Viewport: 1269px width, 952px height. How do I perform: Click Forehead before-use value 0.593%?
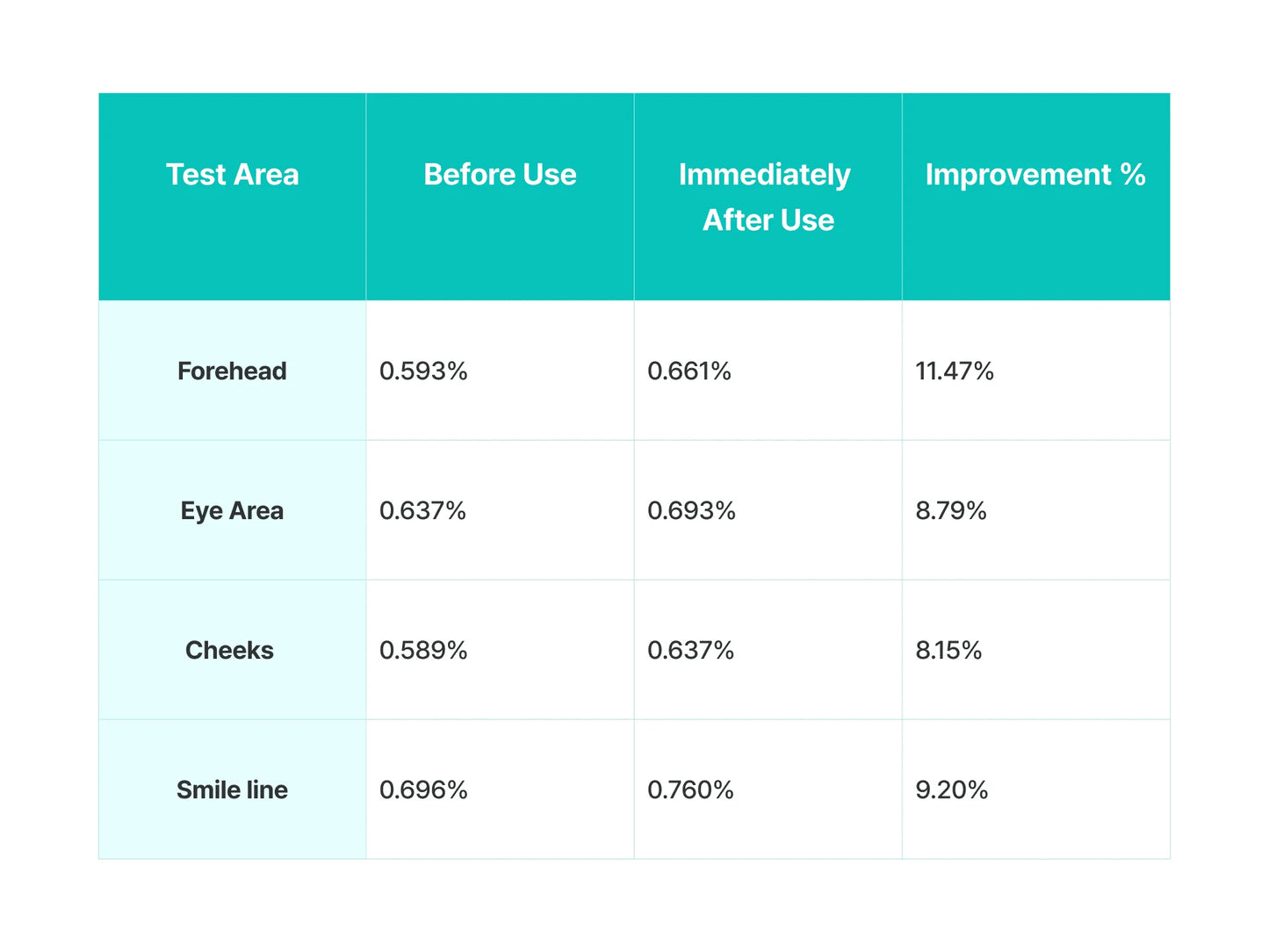[x=423, y=371]
